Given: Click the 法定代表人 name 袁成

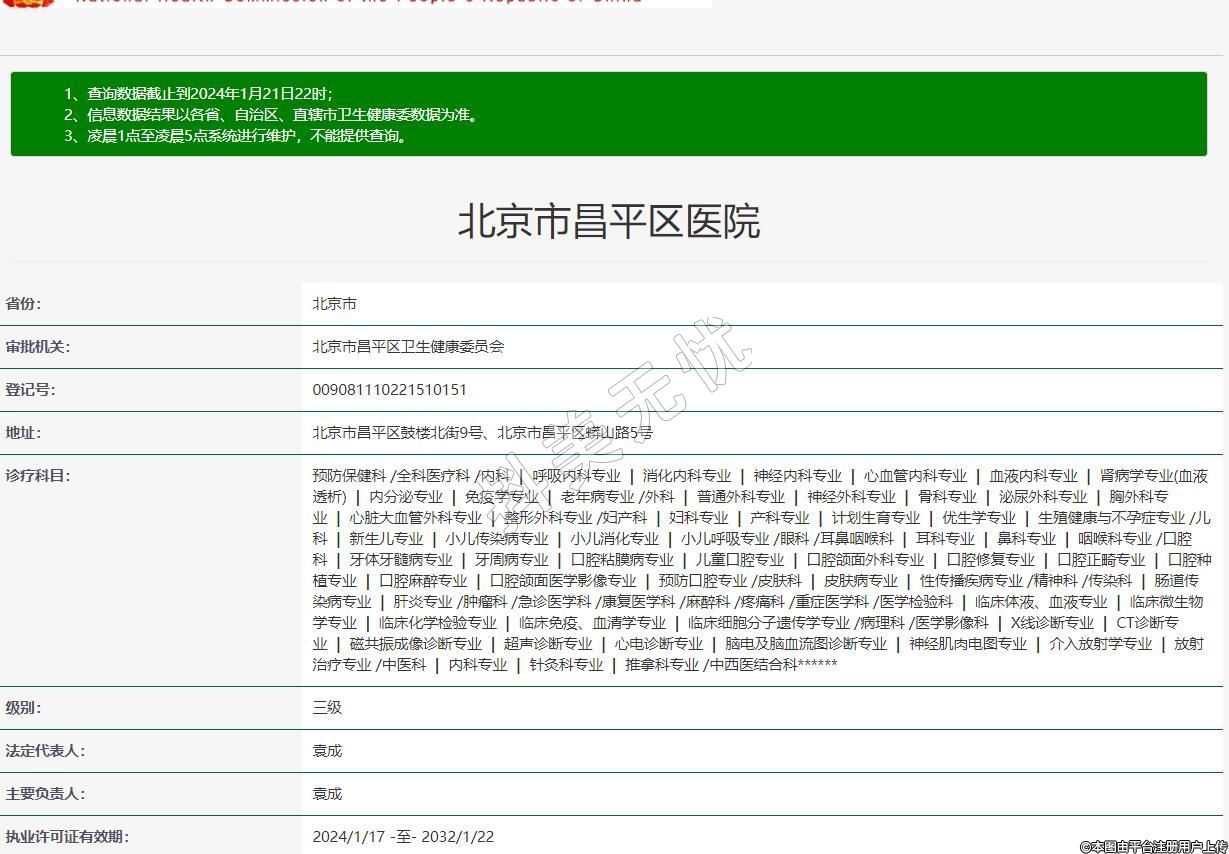Looking at the screenshot, I should coord(327,751).
